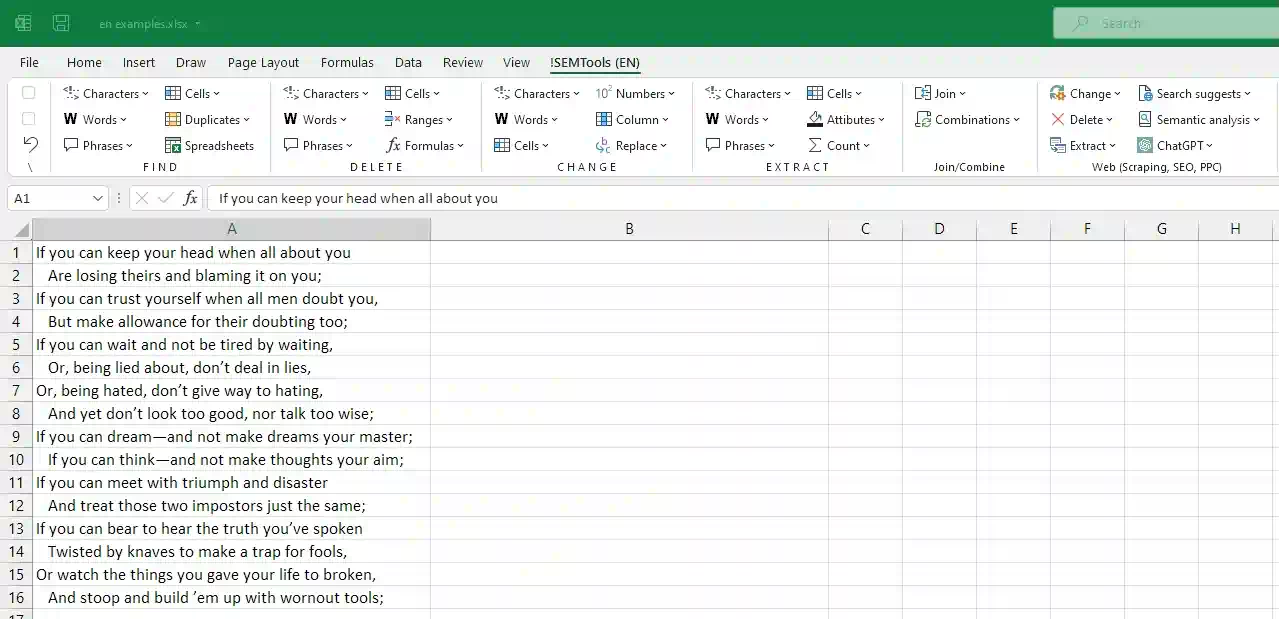Click the undo arrow in ribbon
This screenshot has height=619, width=1279.
[30, 145]
